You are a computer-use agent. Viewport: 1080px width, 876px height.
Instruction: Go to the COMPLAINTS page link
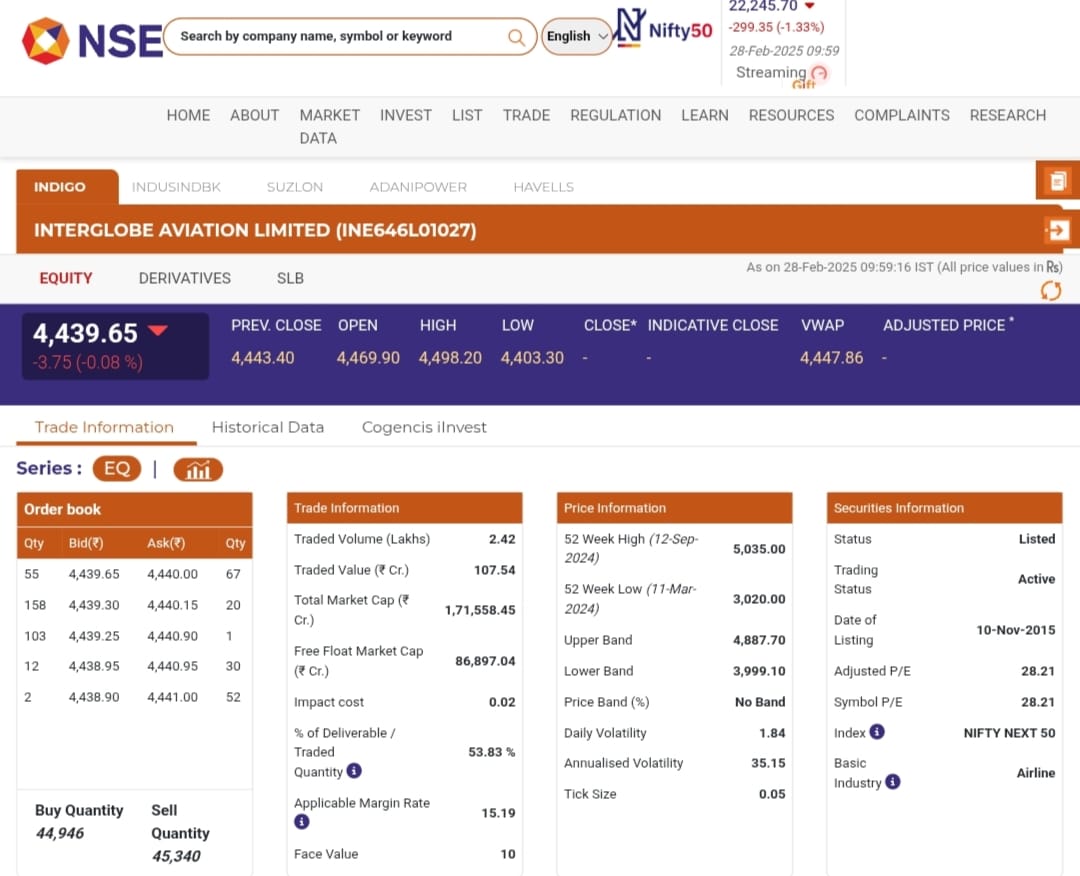pyautogui.click(x=901, y=115)
